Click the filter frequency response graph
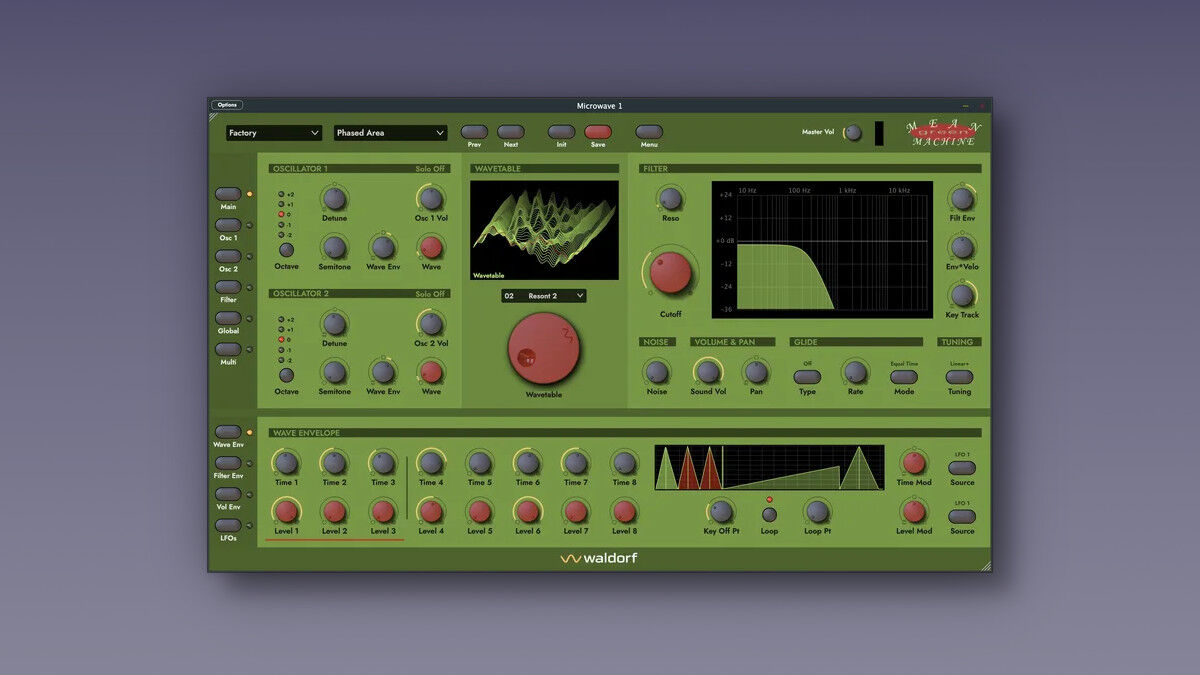1200x675 pixels. coord(822,250)
